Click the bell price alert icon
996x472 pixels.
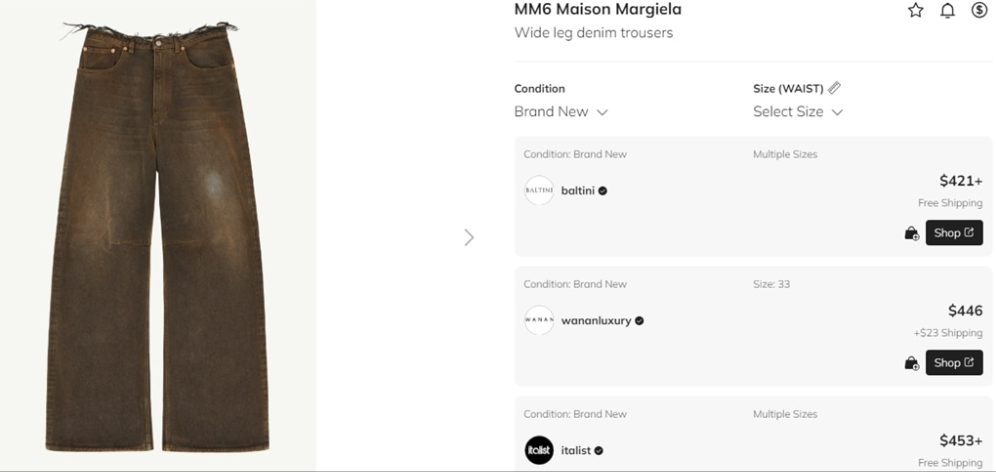947,10
